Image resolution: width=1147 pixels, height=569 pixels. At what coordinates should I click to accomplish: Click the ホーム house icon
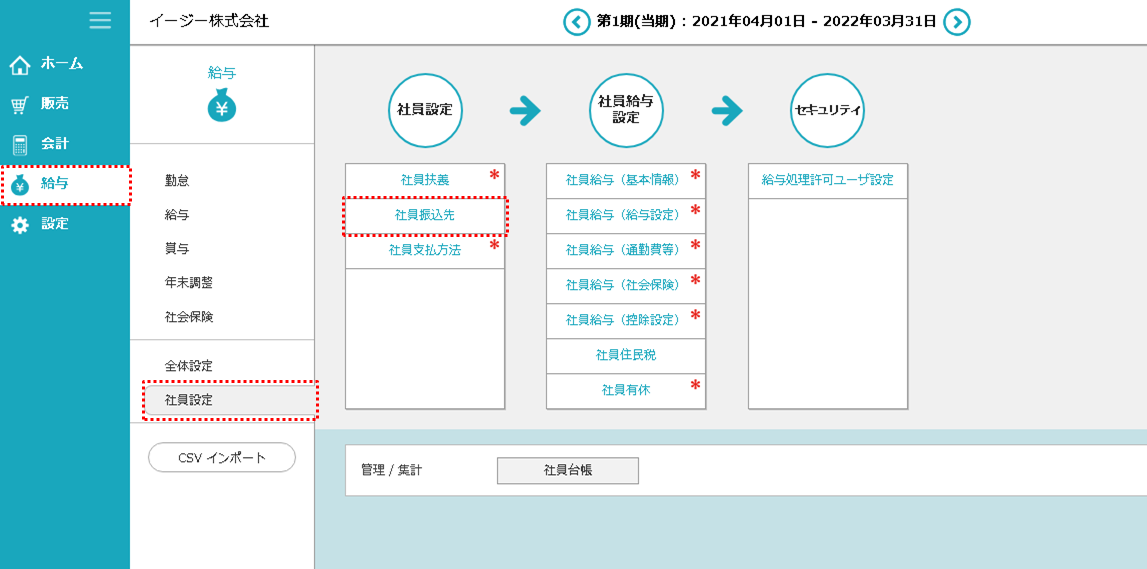(20, 65)
